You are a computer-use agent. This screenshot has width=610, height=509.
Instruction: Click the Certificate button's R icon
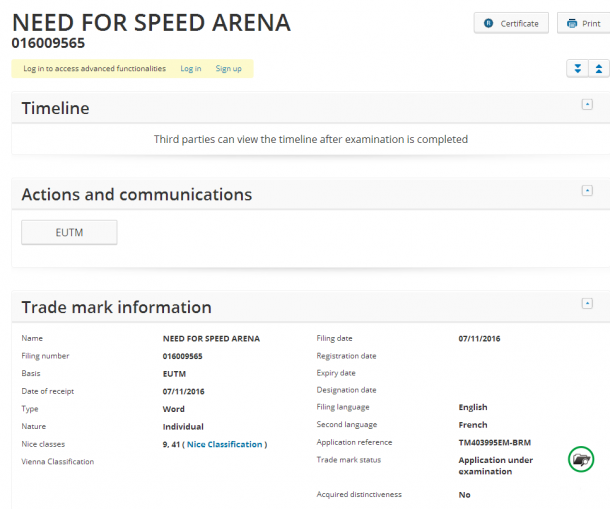(x=489, y=23)
